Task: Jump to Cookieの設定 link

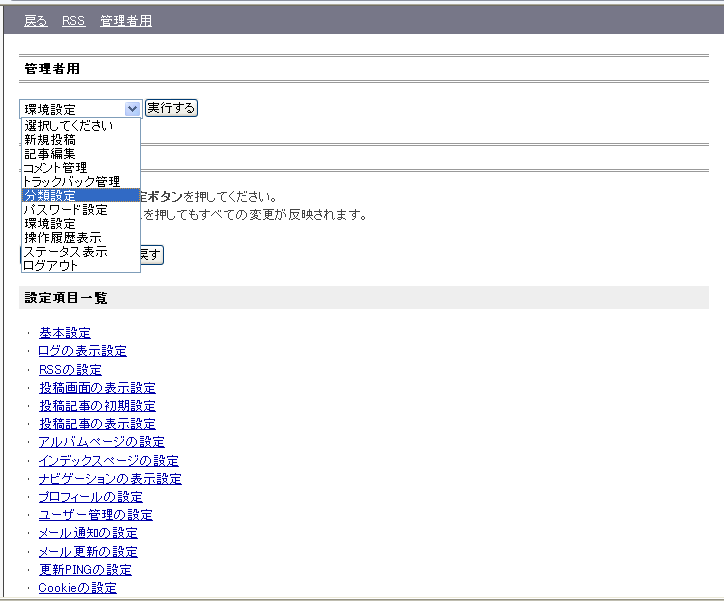Action: click(x=77, y=588)
